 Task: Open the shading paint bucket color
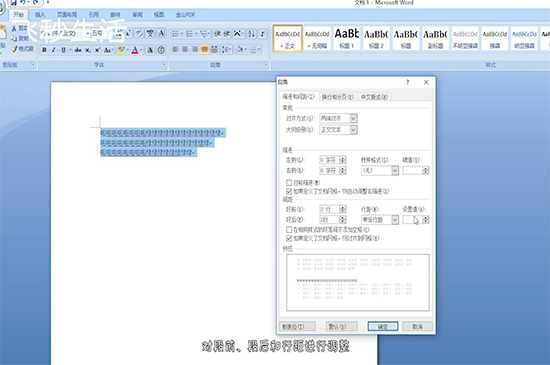241,50
